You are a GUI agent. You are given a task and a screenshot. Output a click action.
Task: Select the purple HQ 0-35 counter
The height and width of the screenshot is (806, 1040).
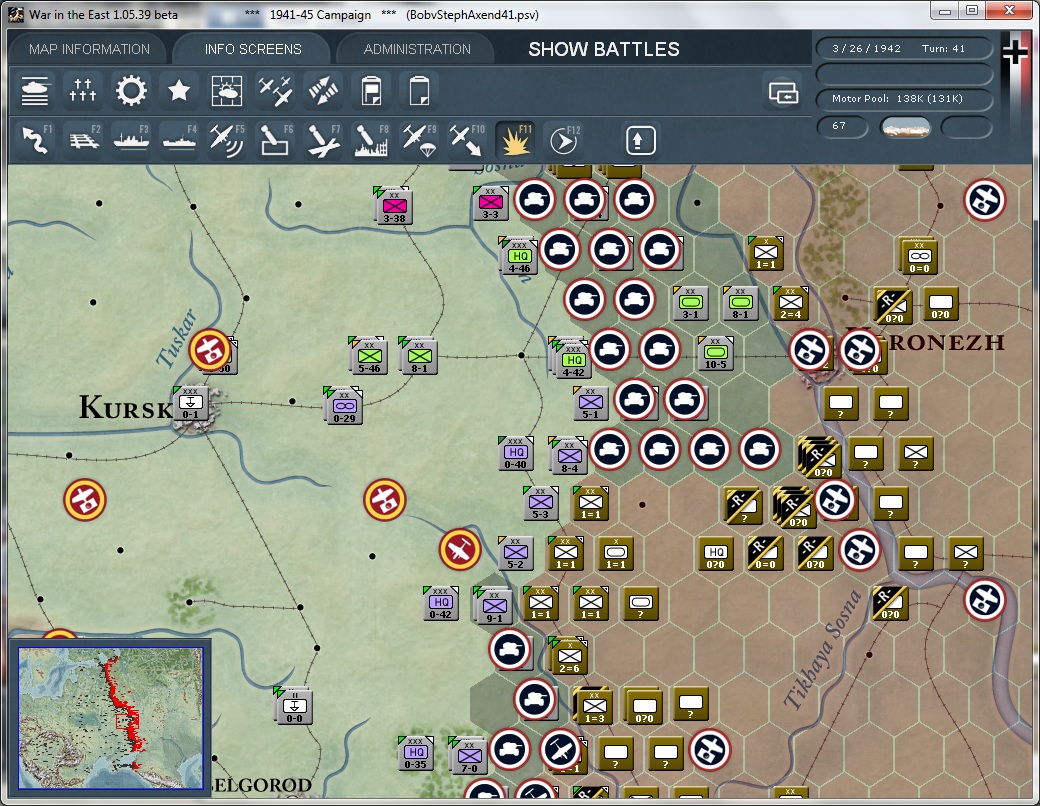pyautogui.click(x=415, y=752)
